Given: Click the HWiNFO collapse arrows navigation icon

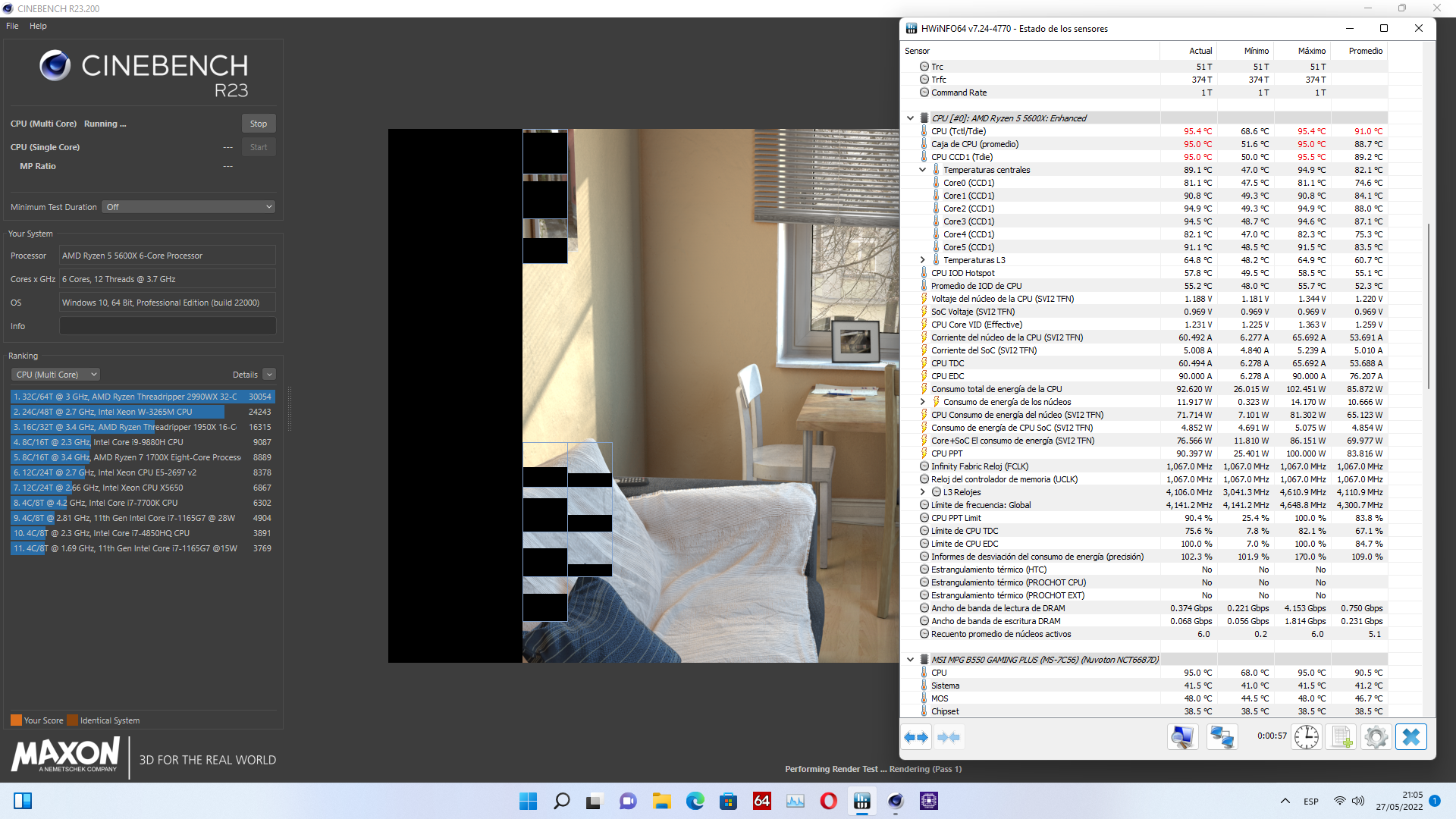Looking at the screenshot, I should click(948, 737).
